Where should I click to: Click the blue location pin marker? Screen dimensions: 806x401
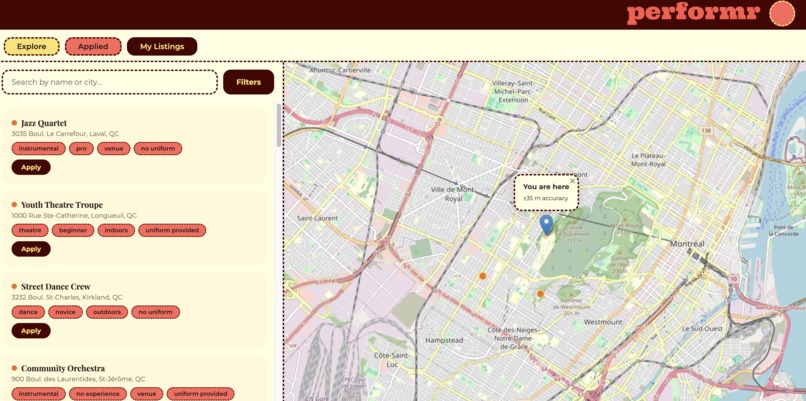pyautogui.click(x=546, y=225)
